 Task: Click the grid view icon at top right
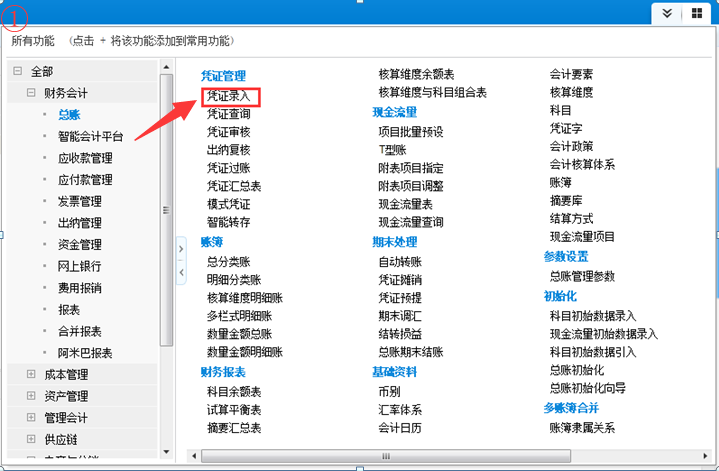point(696,13)
